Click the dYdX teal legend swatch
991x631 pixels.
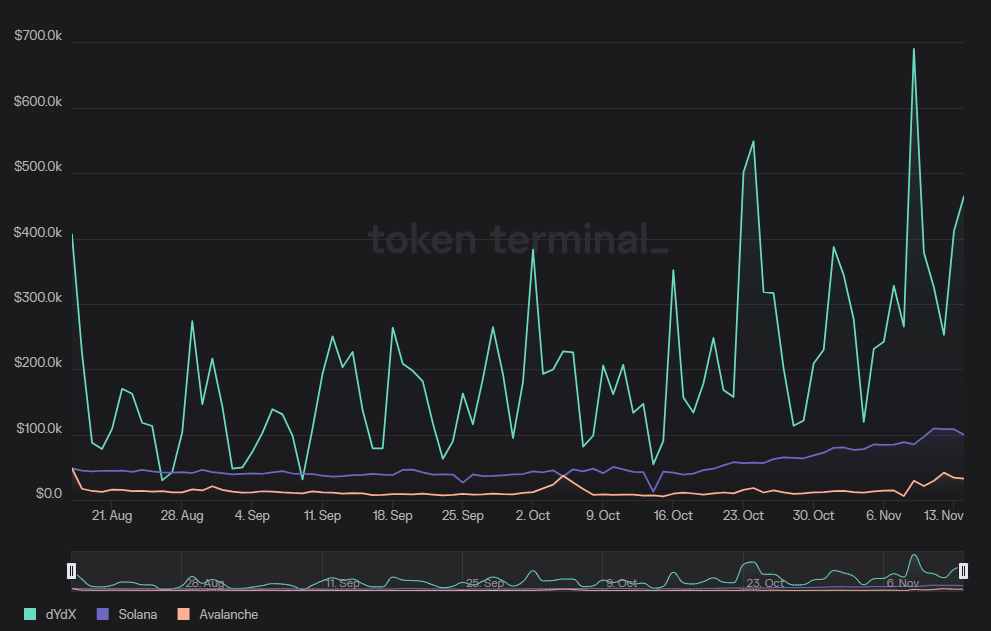(30, 614)
